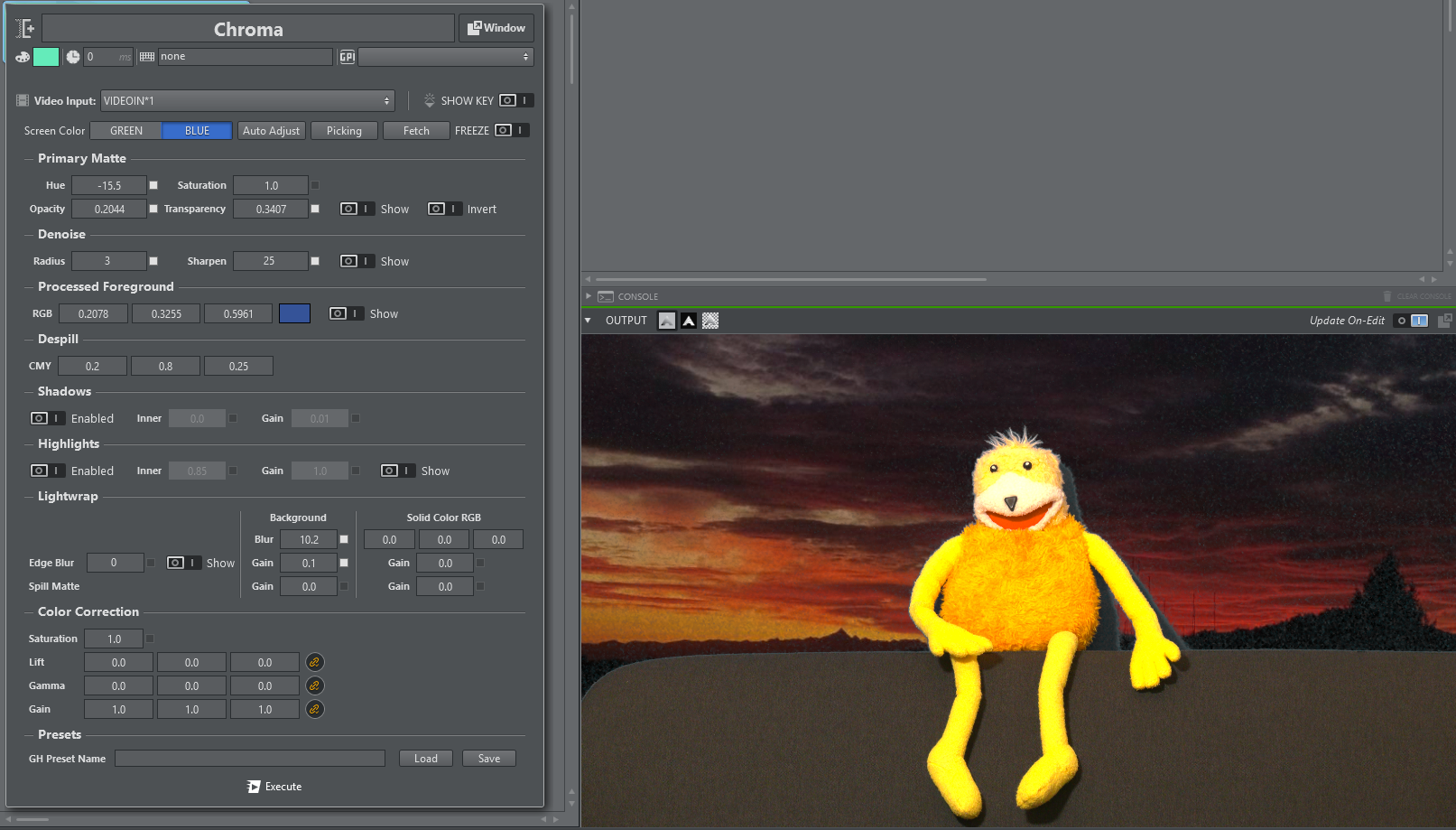Open the Video Input dropdown showing VIDEOIN*1
This screenshot has height=830, width=1456.
tap(247, 101)
